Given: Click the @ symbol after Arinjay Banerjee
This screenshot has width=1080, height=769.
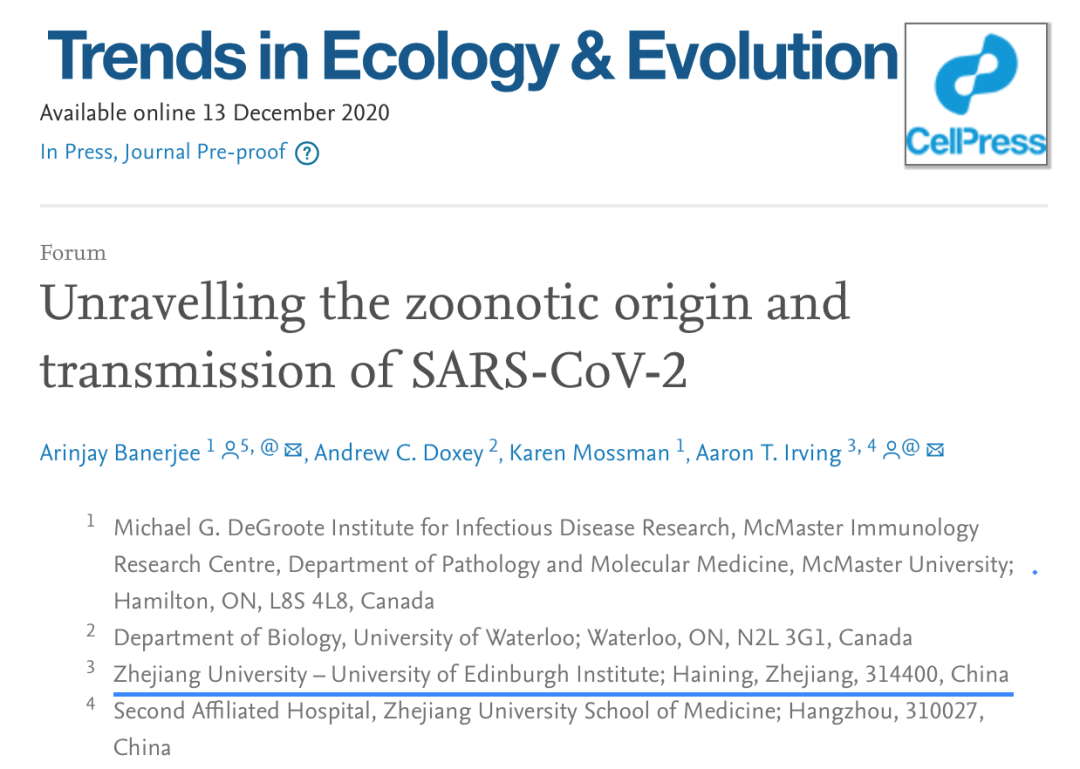Looking at the screenshot, I should [x=269, y=451].
